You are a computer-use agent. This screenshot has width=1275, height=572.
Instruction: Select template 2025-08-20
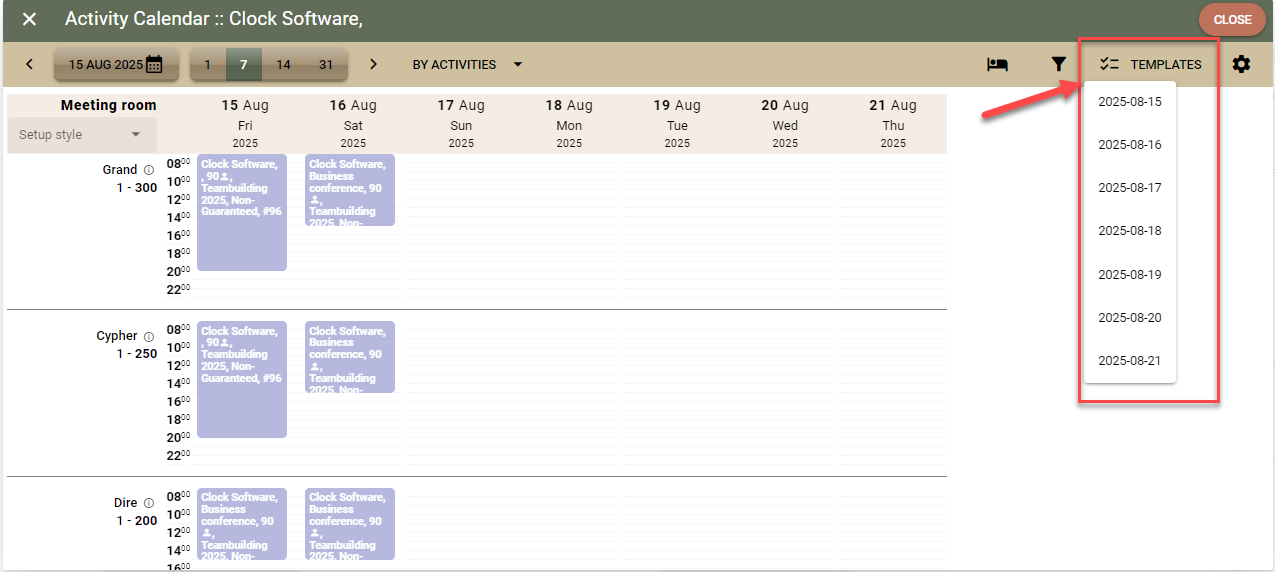(1130, 318)
